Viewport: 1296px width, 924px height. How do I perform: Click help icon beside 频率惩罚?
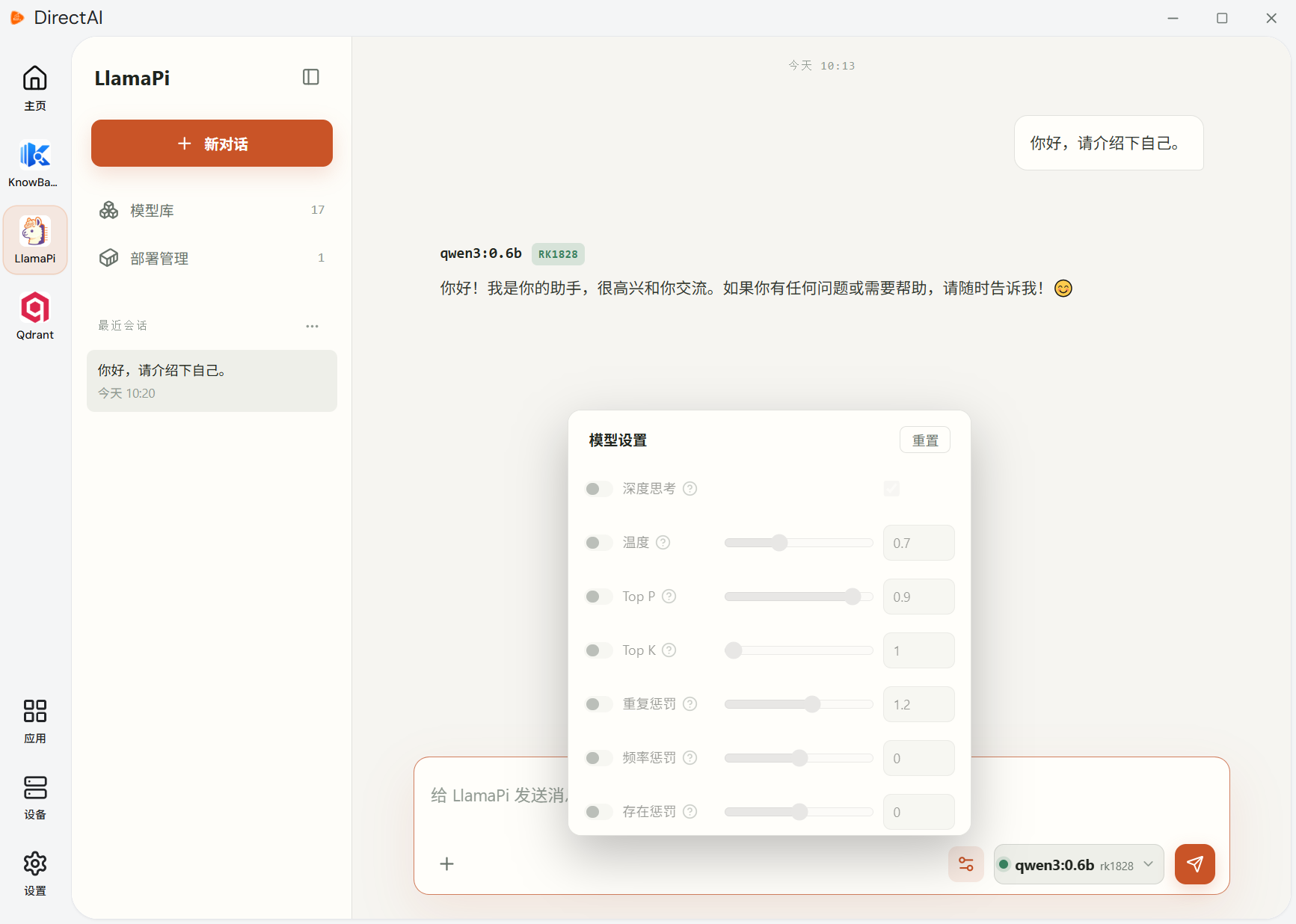coord(690,758)
